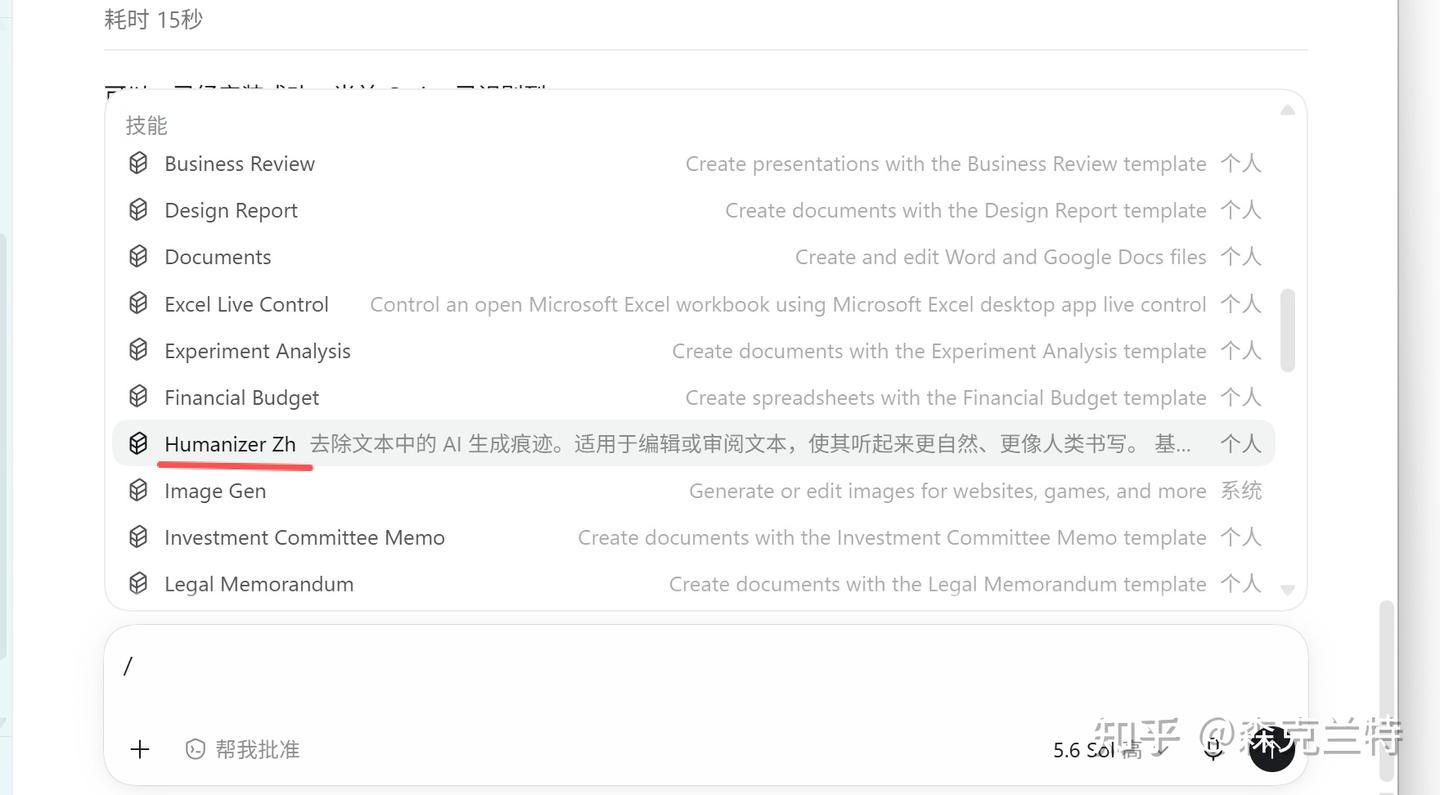Select the Investment Committee Memo skill
The width and height of the screenshot is (1440, 795).
point(694,537)
